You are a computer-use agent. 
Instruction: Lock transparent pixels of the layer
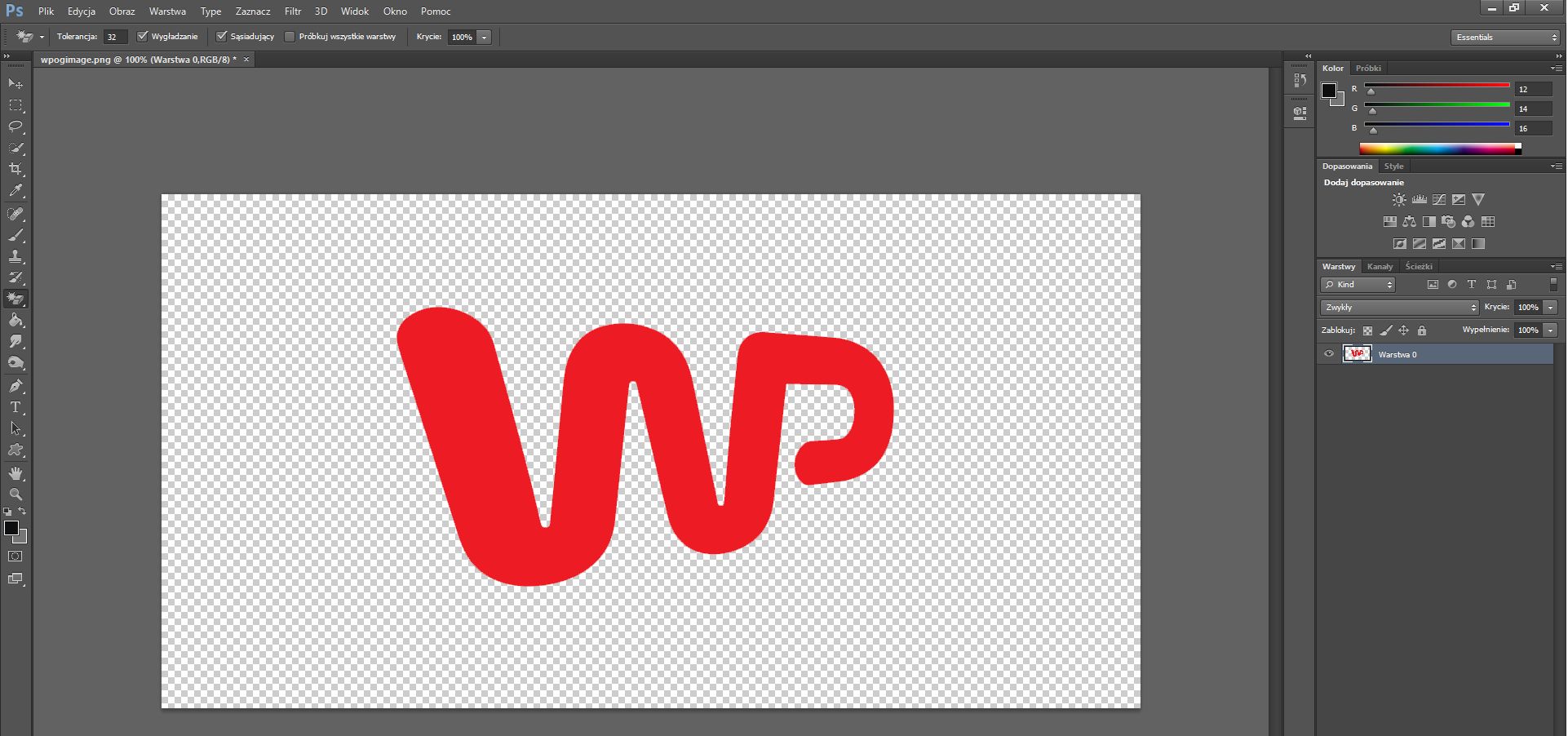1367,330
